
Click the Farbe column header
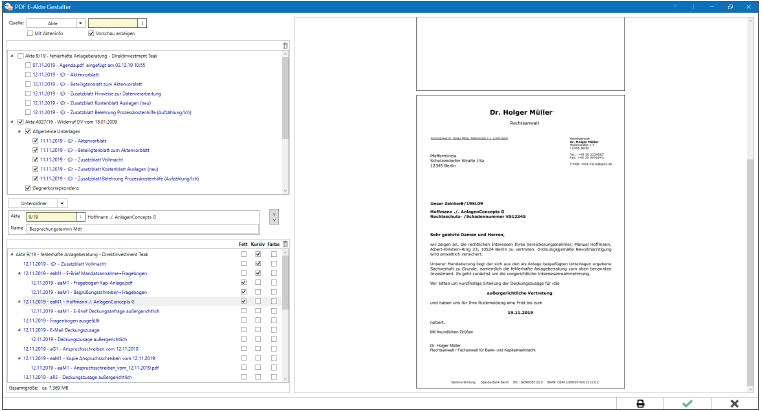click(x=274, y=244)
